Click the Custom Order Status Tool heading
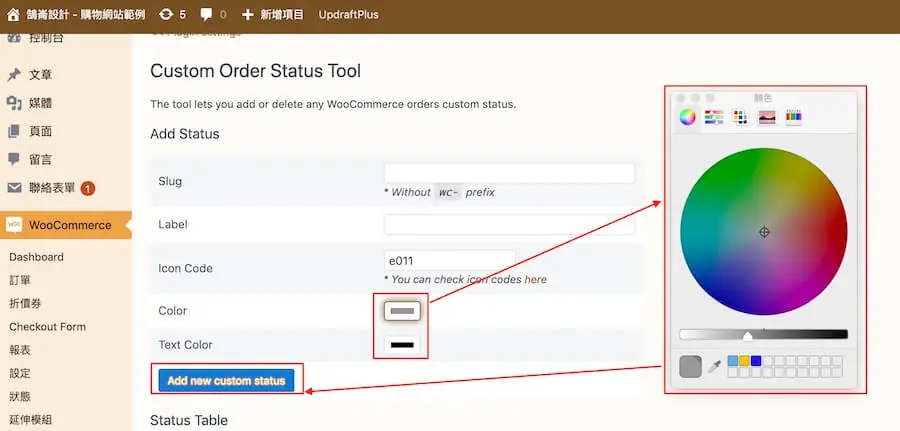The height and width of the screenshot is (431, 900). coord(255,71)
